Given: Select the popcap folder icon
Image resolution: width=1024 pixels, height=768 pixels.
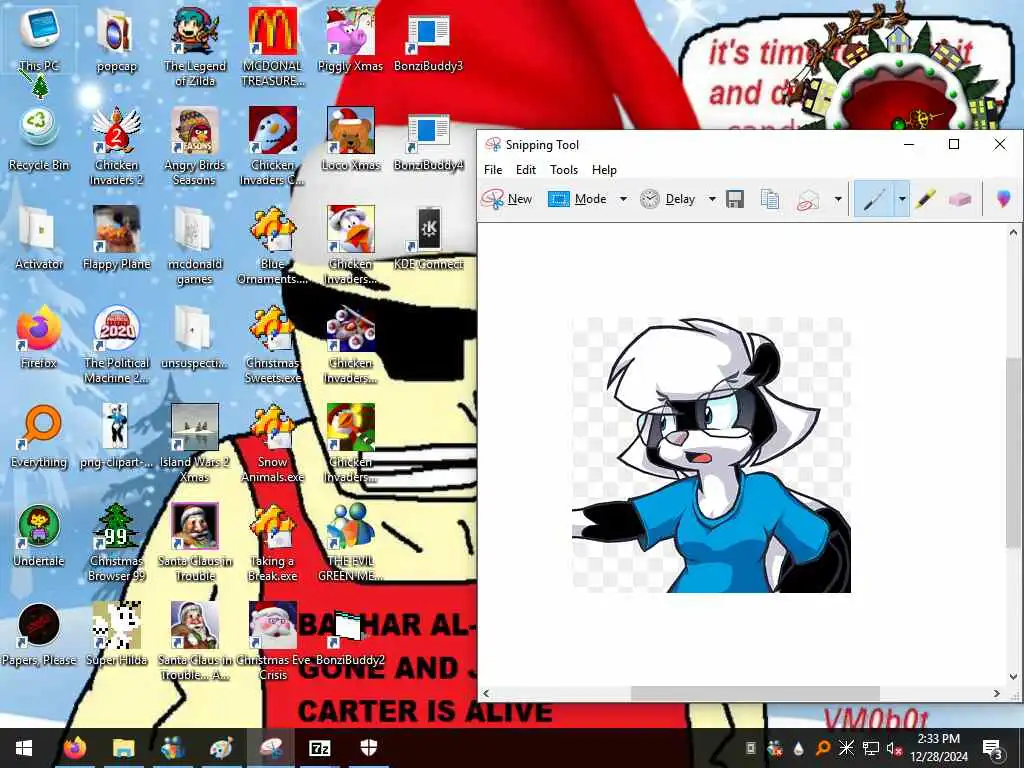Looking at the screenshot, I should click(116, 40).
